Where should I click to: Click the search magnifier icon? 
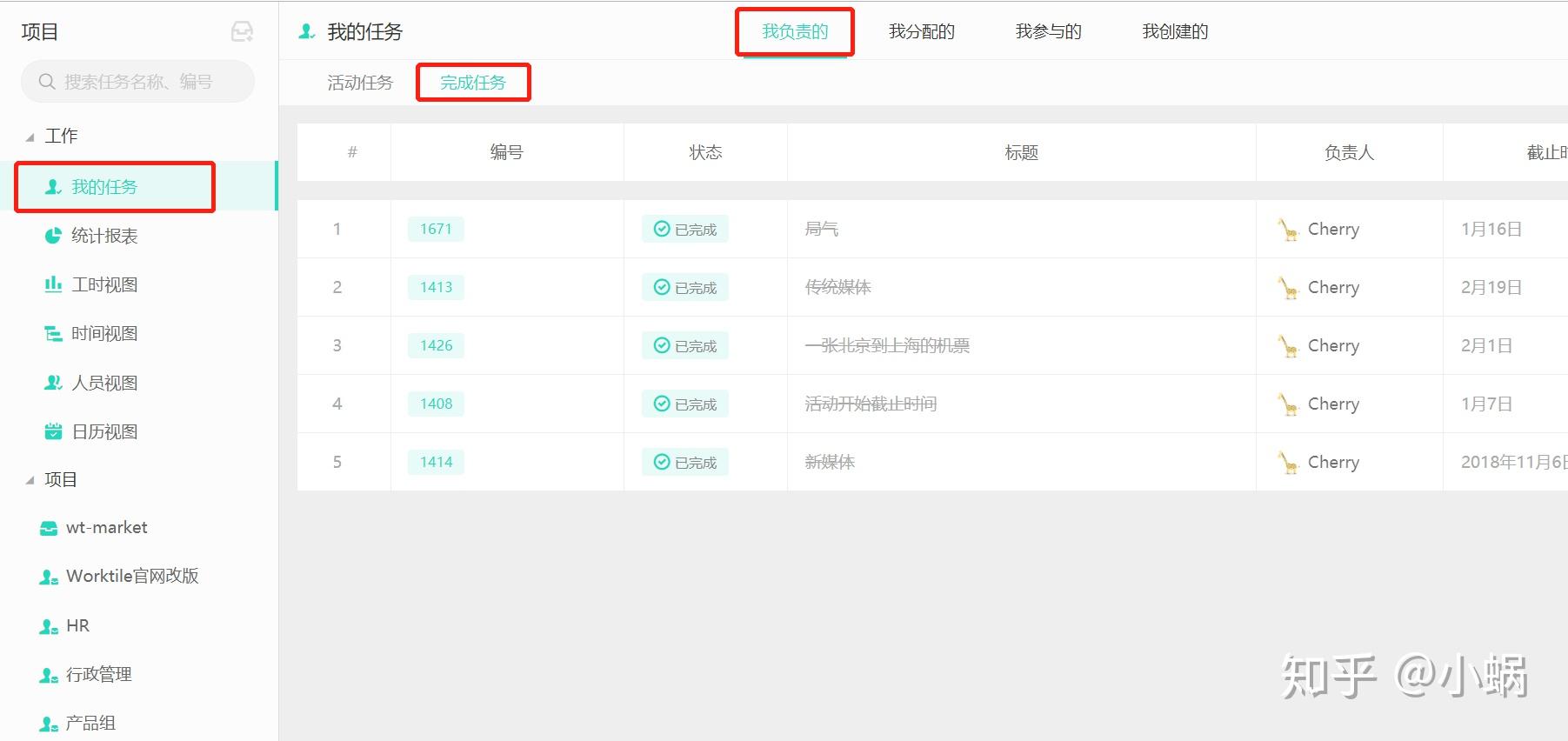tap(47, 82)
